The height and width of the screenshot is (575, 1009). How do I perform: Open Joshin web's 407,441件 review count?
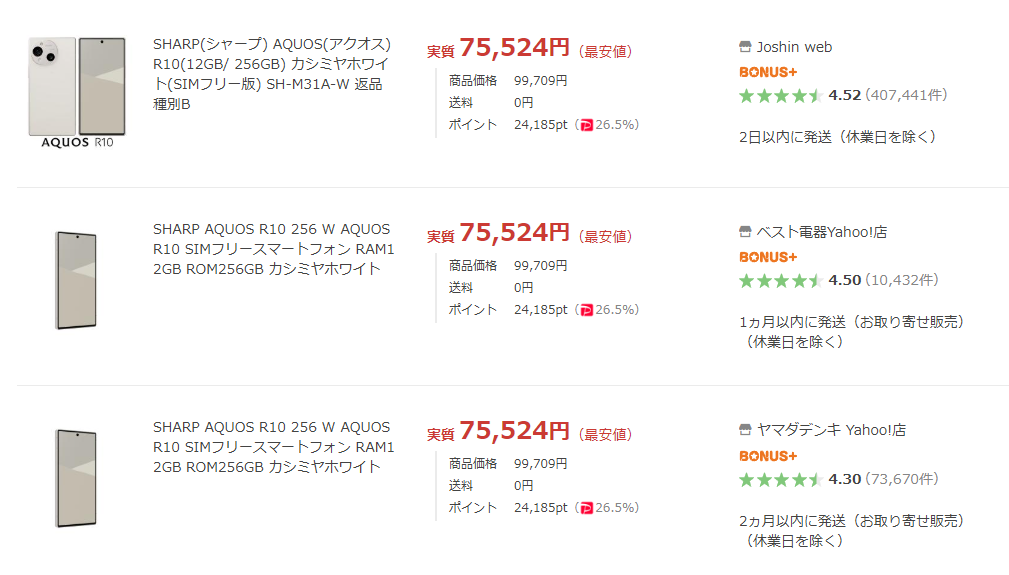[906, 95]
